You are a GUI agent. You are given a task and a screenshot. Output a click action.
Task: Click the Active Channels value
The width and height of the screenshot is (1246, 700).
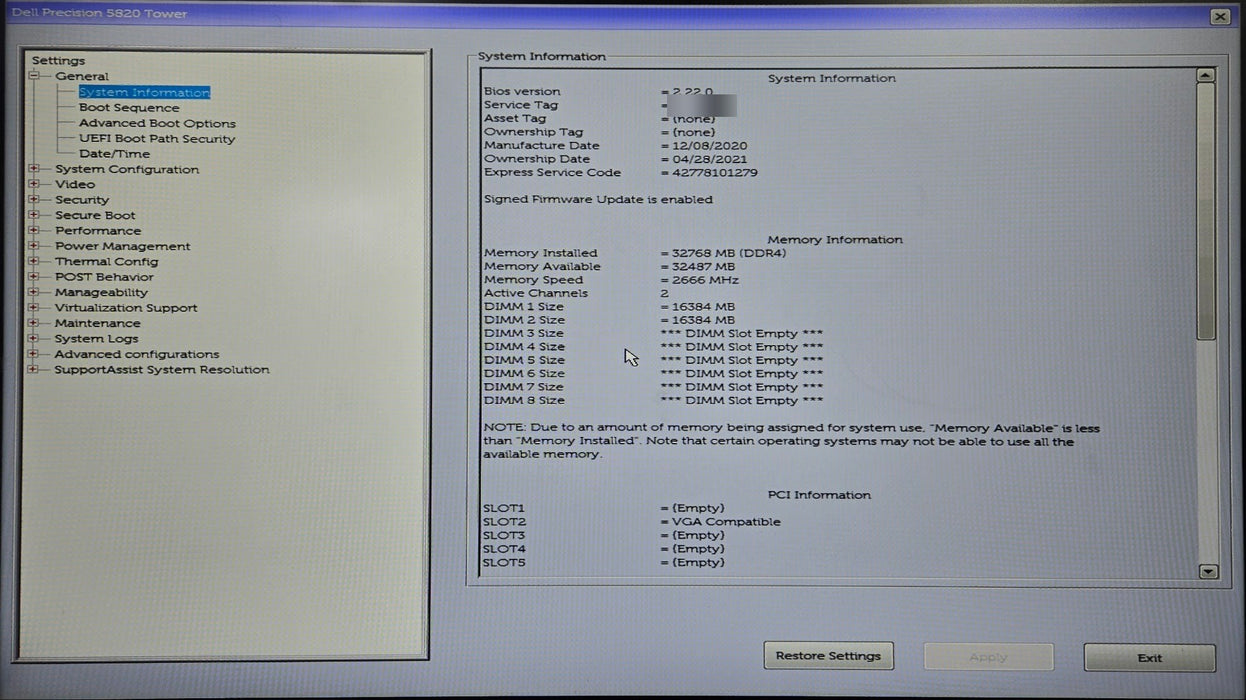(665, 294)
